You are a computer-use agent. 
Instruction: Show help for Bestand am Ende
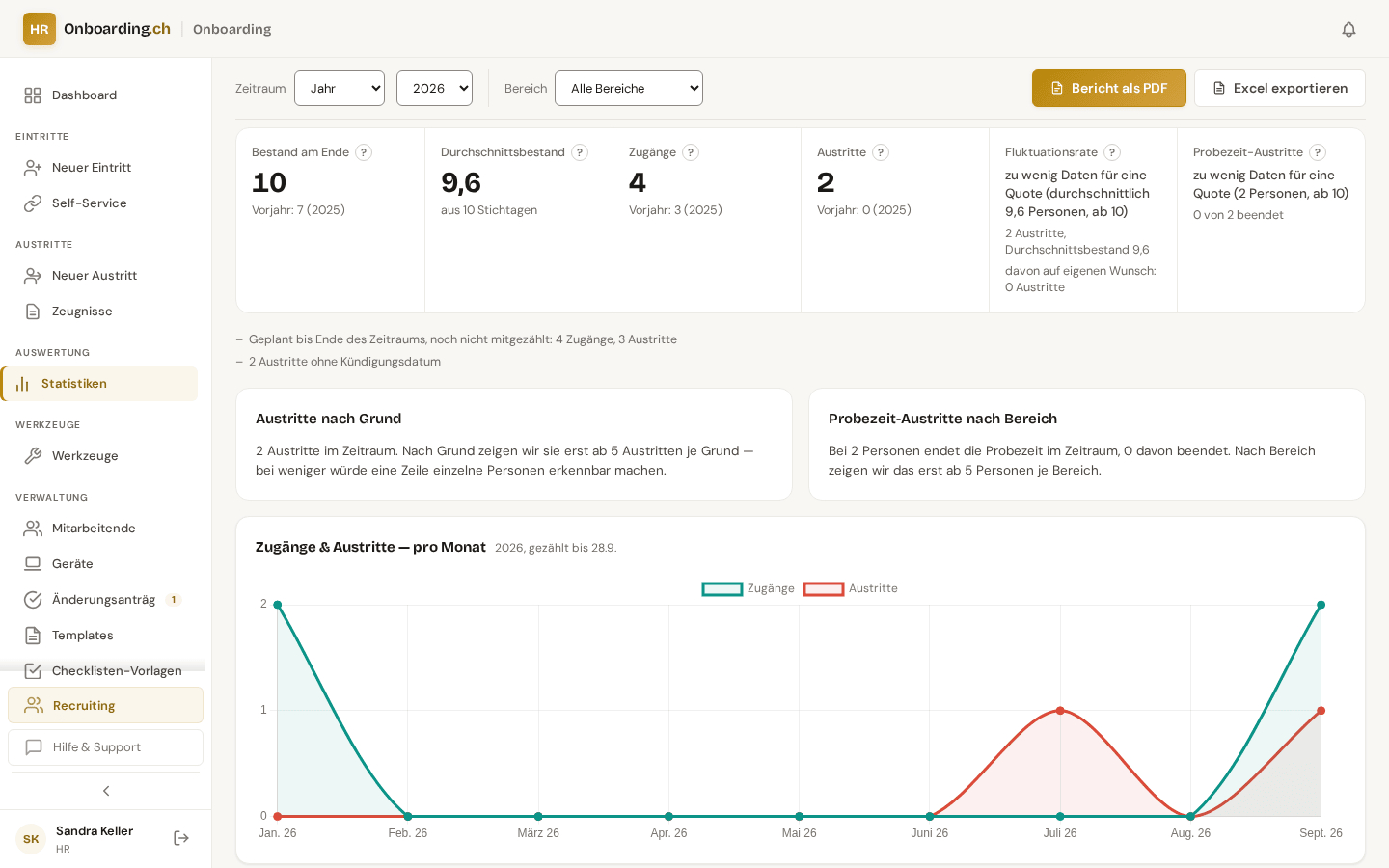(364, 152)
